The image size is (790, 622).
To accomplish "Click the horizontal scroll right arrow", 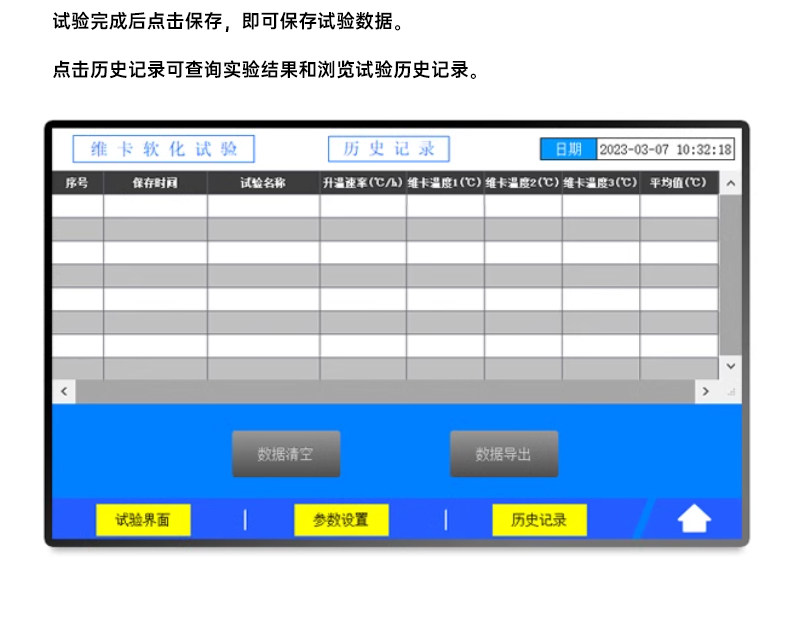I will [705, 391].
